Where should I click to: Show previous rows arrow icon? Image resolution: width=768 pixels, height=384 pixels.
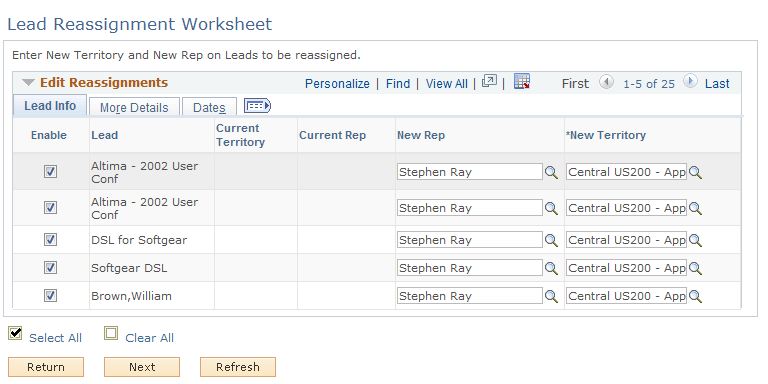pyautogui.click(x=606, y=81)
